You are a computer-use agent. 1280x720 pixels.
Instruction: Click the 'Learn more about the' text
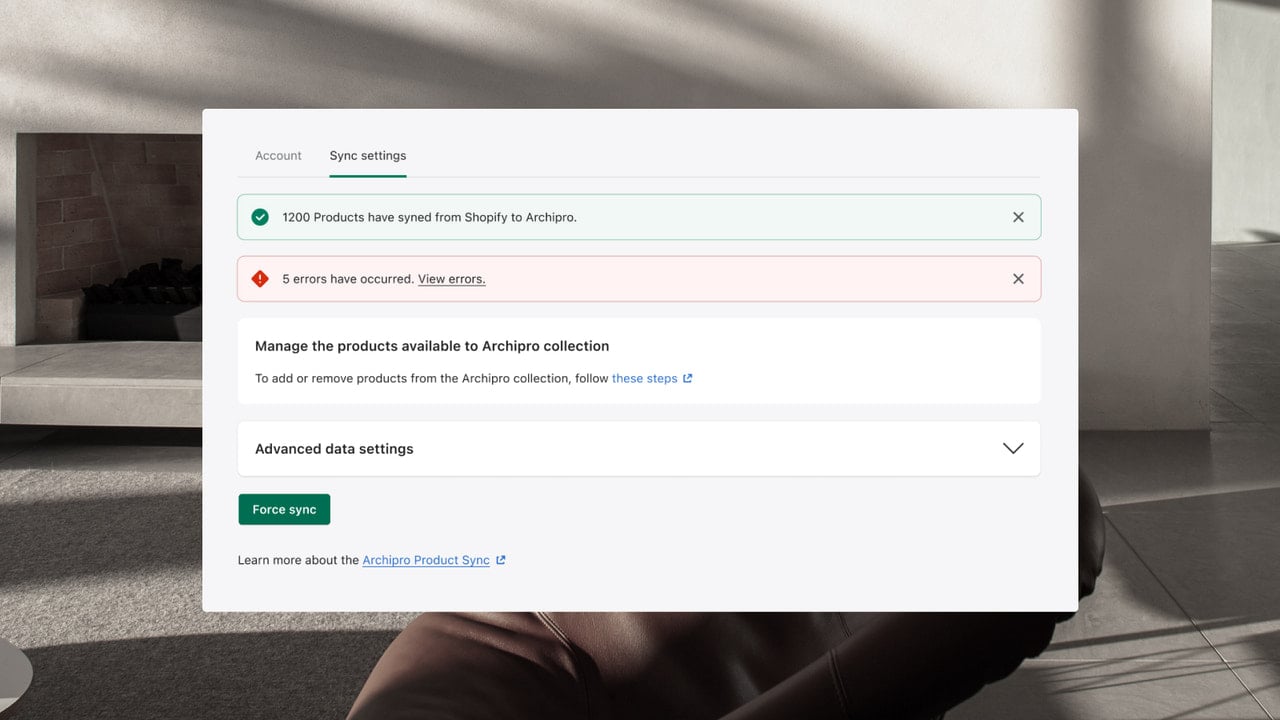pyautogui.click(x=298, y=560)
